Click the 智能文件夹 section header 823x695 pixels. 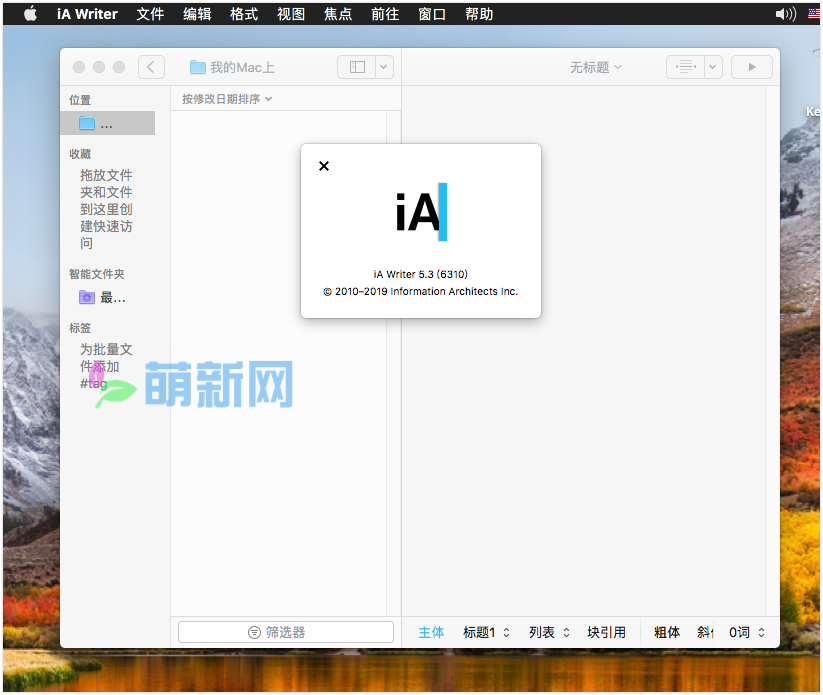[97, 273]
